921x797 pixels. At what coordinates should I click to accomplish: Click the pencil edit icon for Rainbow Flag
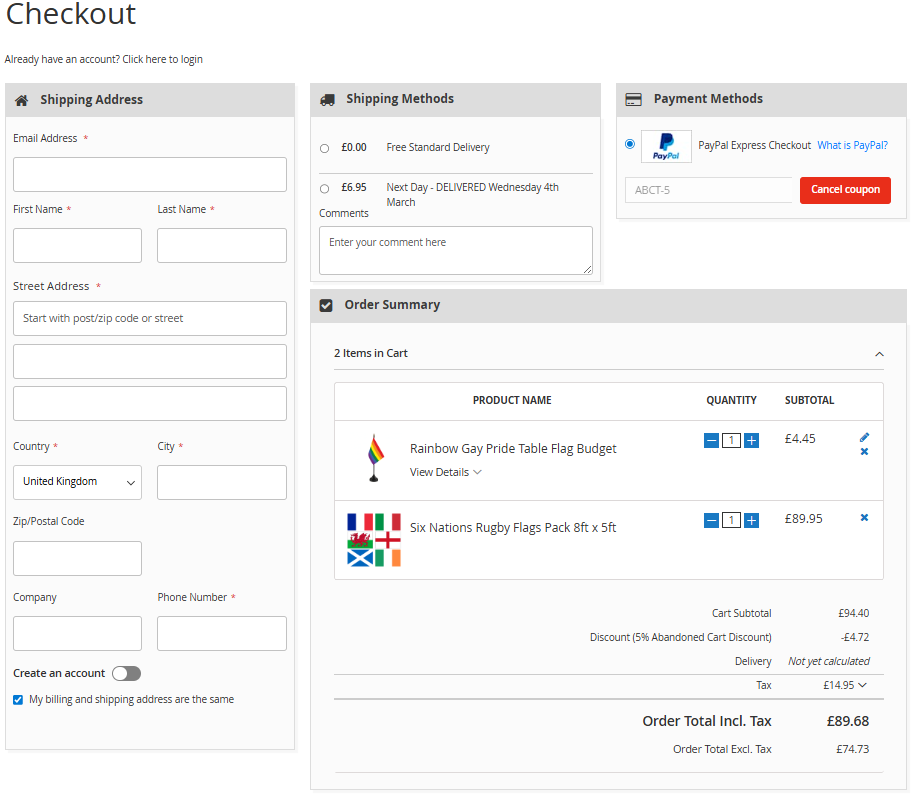864,437
